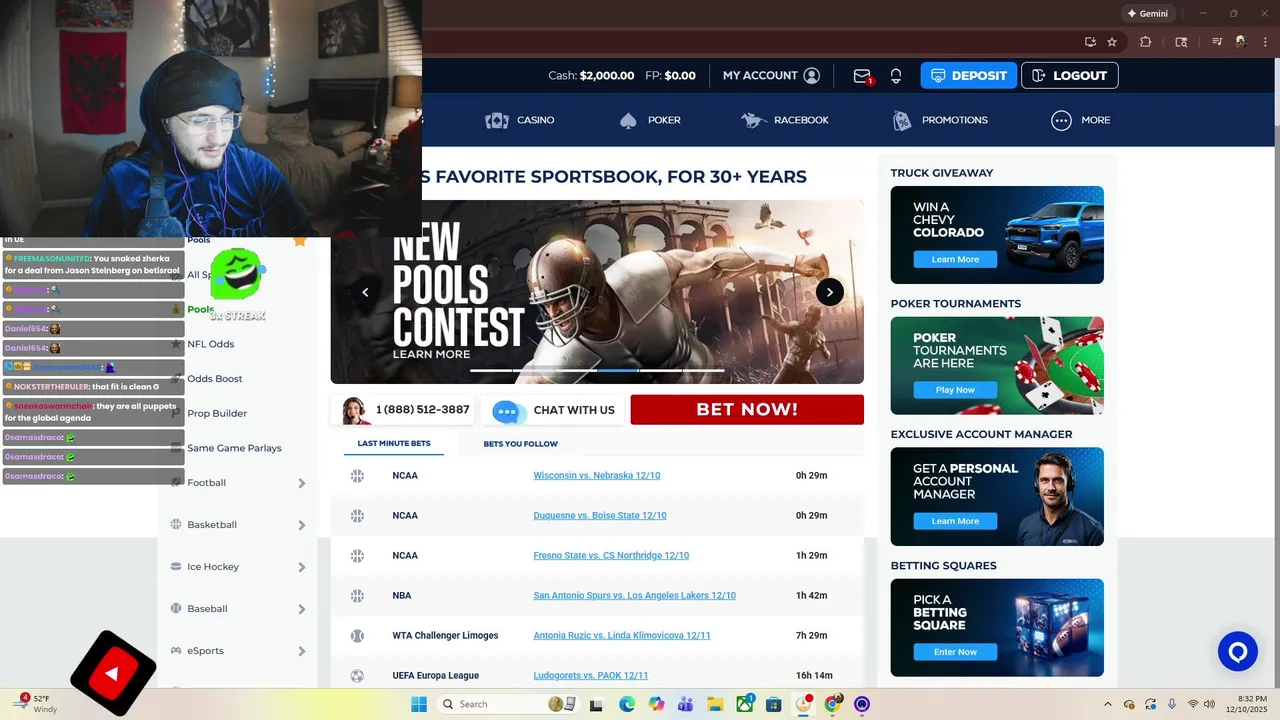
Task: Click the red Bet Now! button
Action: (x=747, y=410)
